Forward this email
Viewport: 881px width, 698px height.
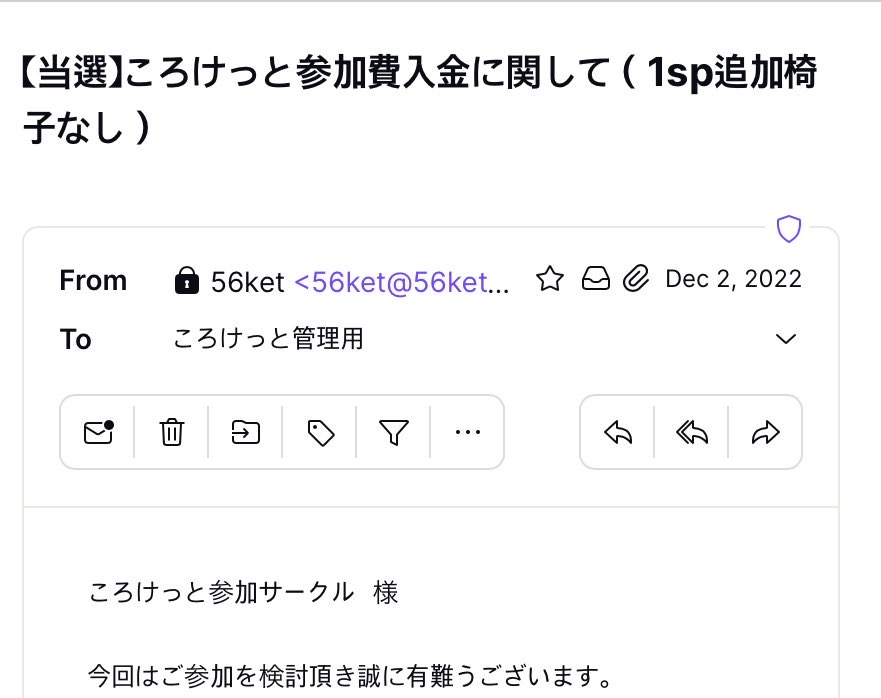(765, 432)
